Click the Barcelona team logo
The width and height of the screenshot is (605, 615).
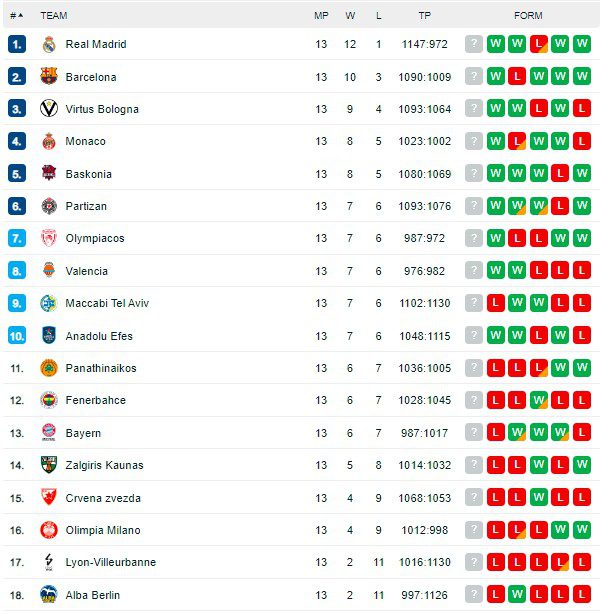point(48,77)
